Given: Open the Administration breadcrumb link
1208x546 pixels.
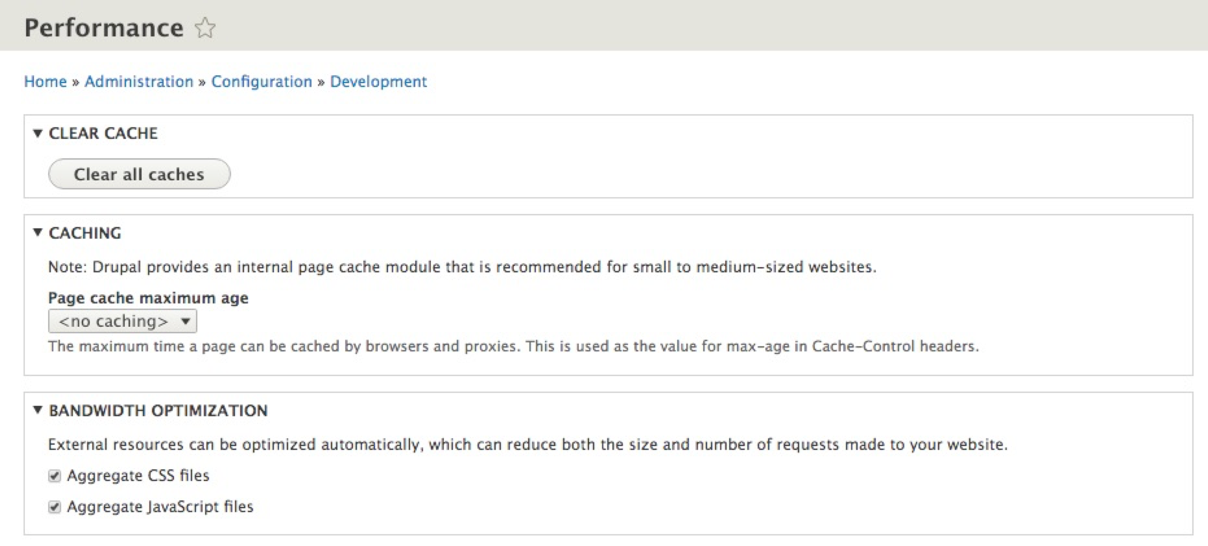Looking at the screenshot, I should [139, 82].
